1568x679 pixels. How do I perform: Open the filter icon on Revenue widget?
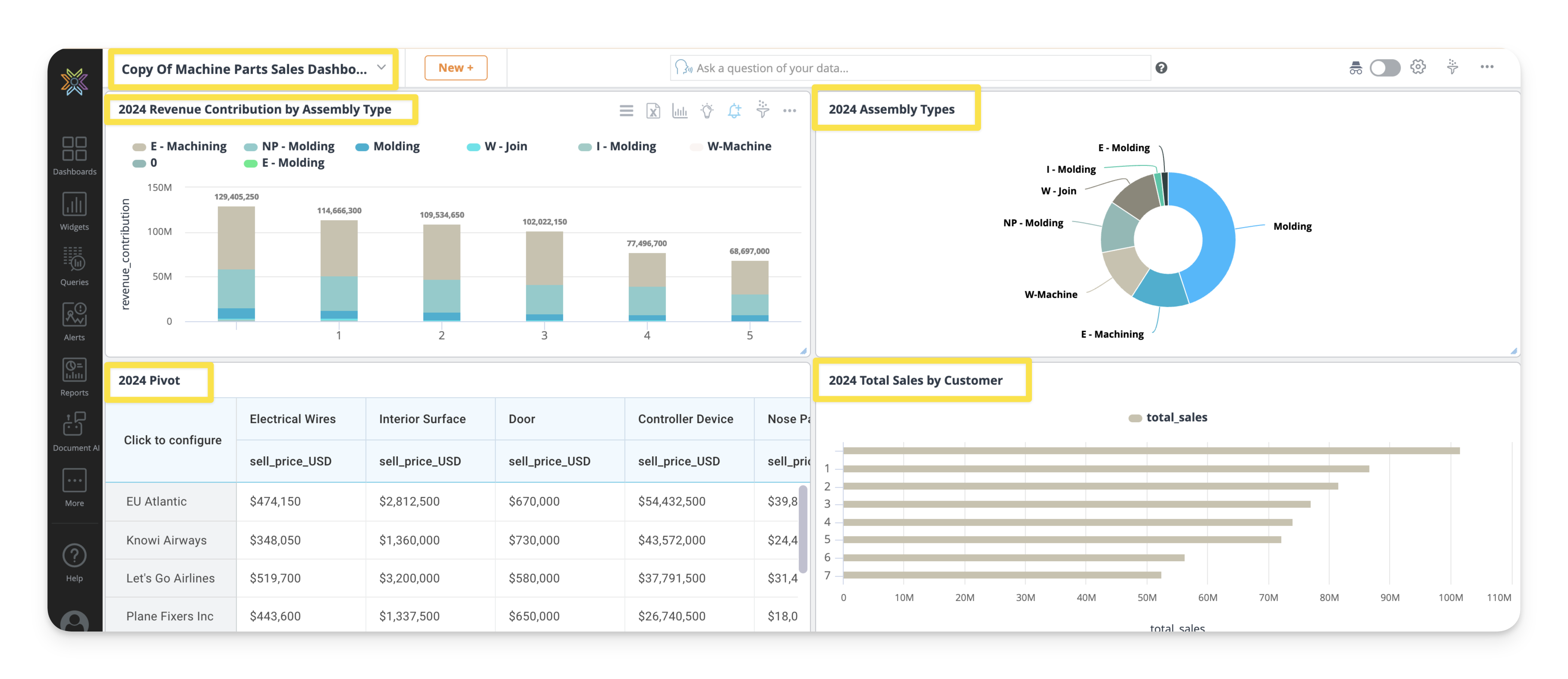[762, 111]
